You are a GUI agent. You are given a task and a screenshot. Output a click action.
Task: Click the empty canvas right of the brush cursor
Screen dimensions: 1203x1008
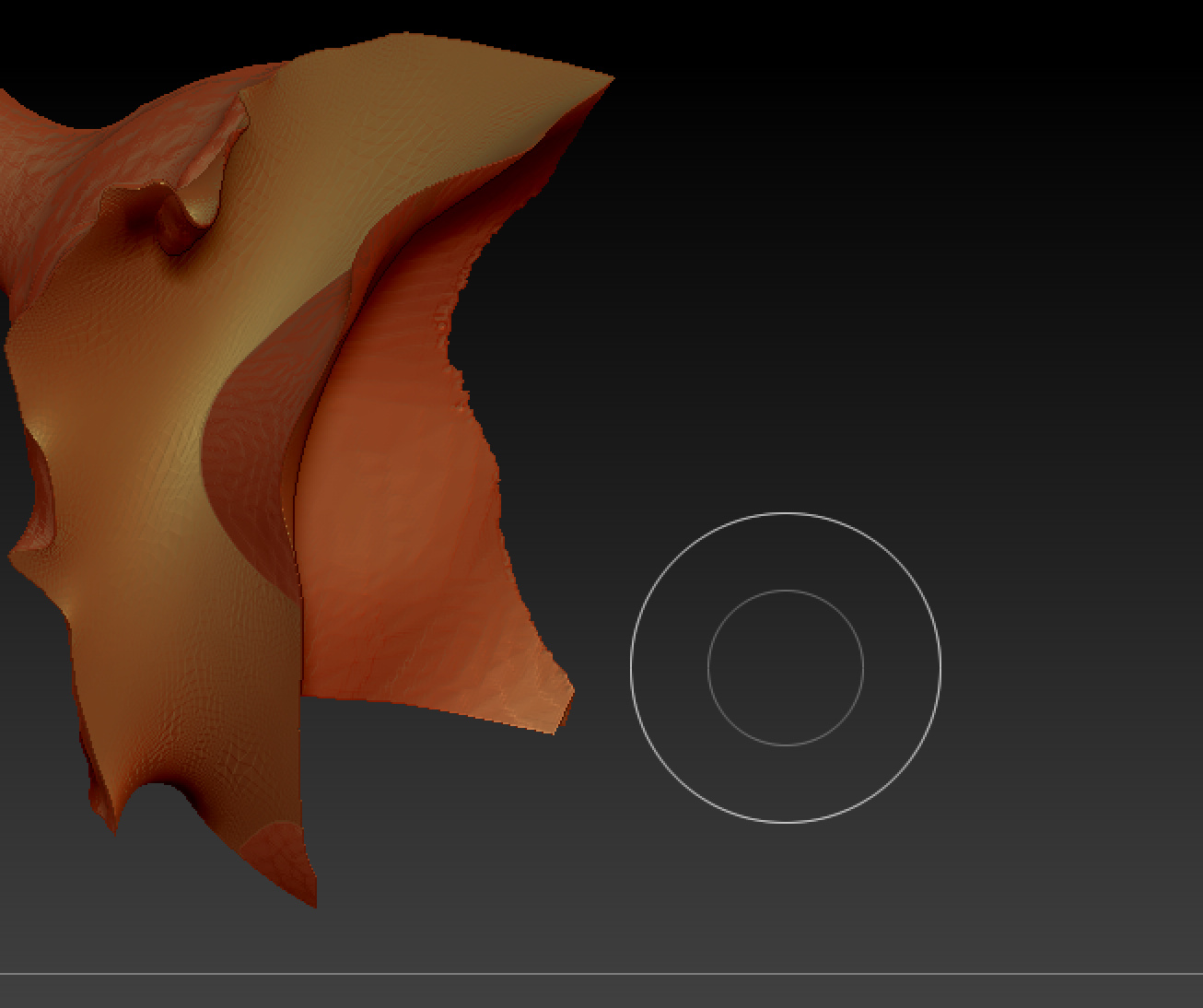(1069, 667)
